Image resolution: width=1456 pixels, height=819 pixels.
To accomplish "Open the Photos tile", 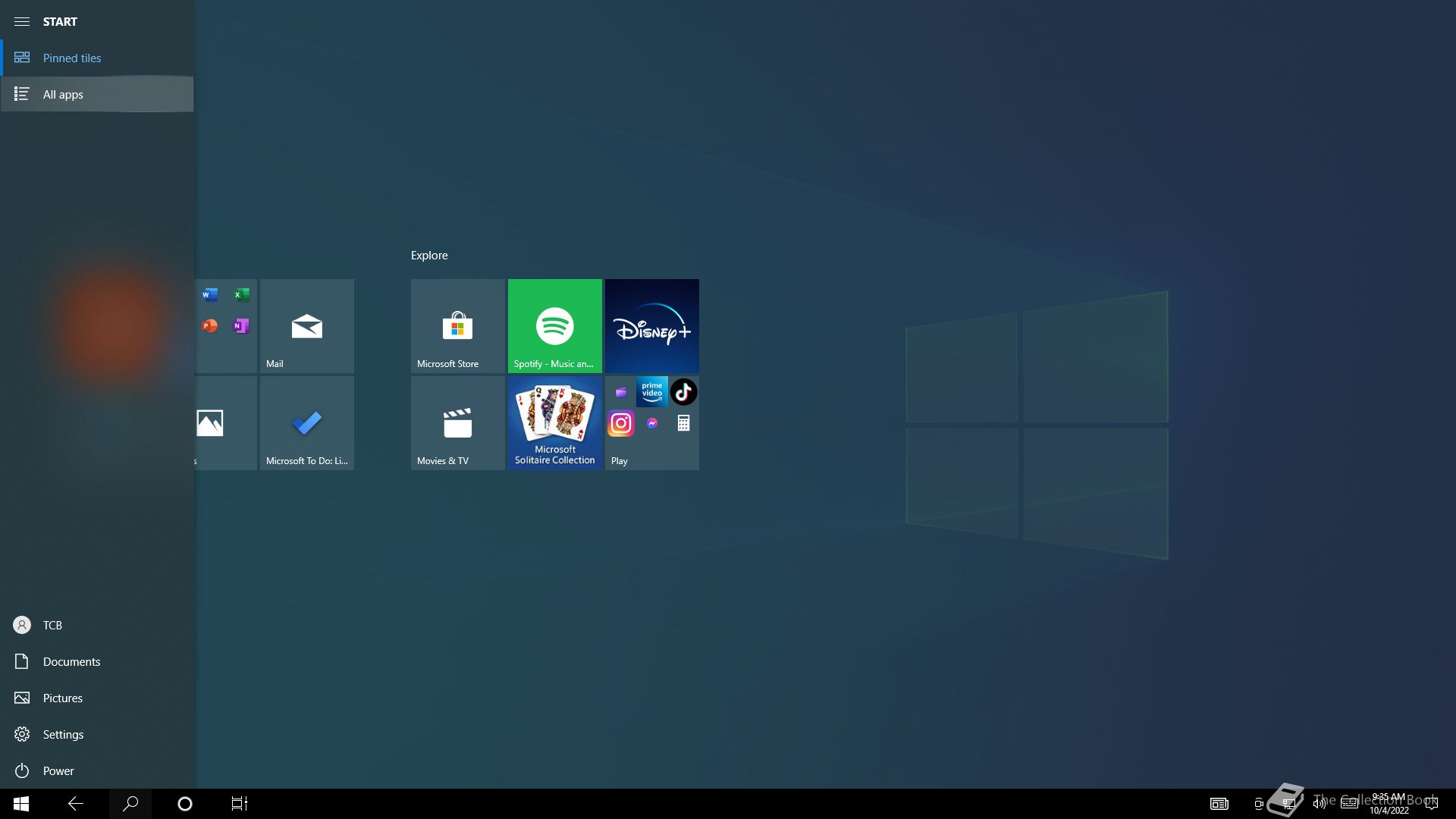I will [226, 423].
